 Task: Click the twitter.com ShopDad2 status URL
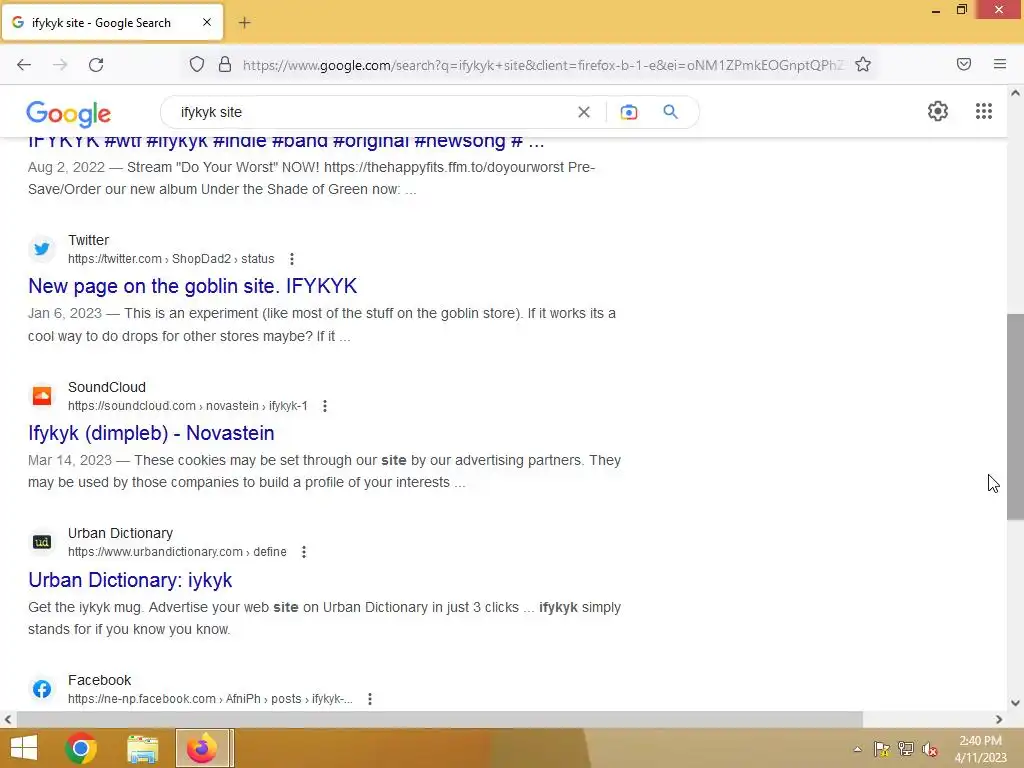(x=171, y=259)
